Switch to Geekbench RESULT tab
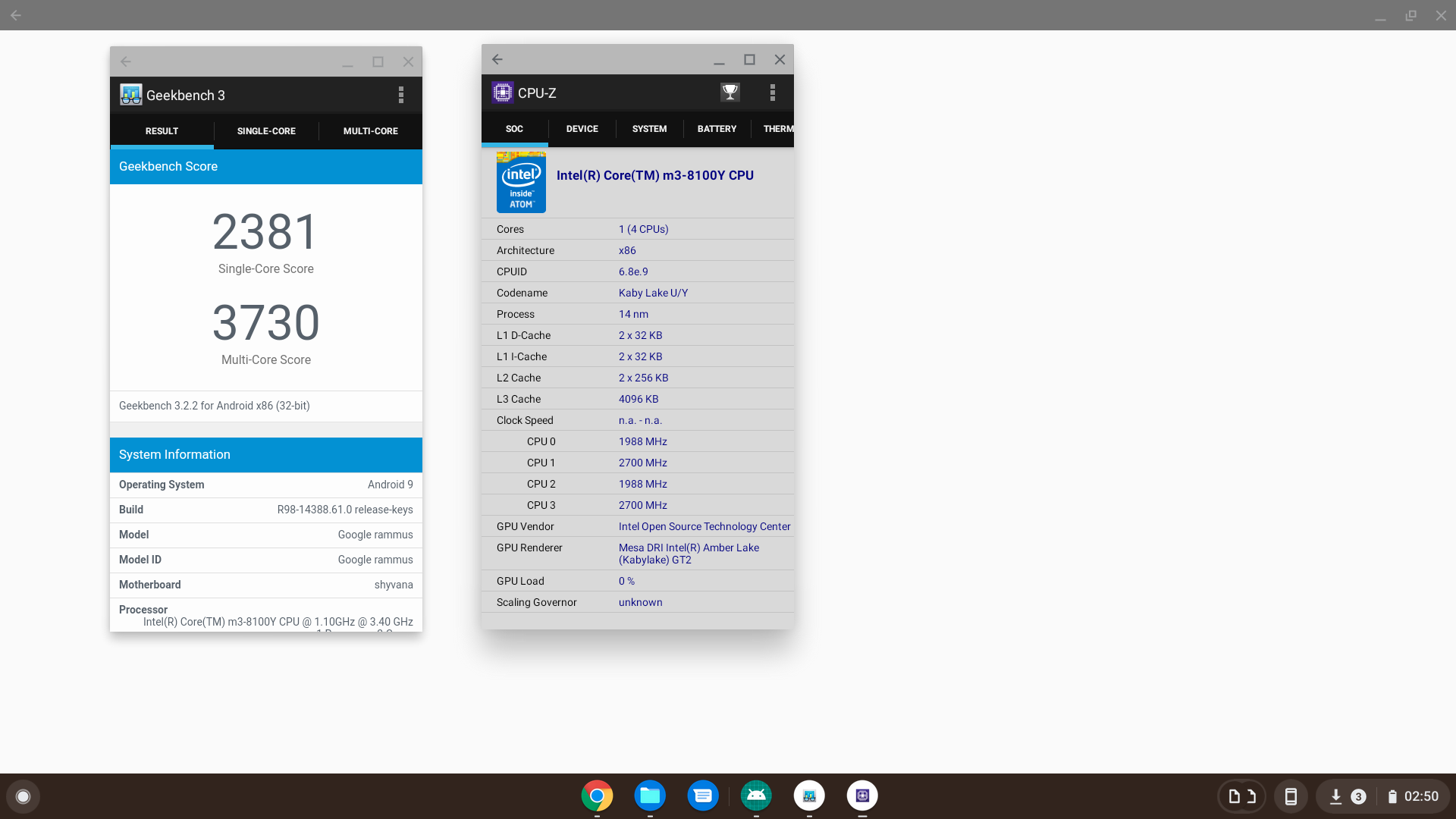Viewport: 1456px width, 819px height. pos(162,131)
